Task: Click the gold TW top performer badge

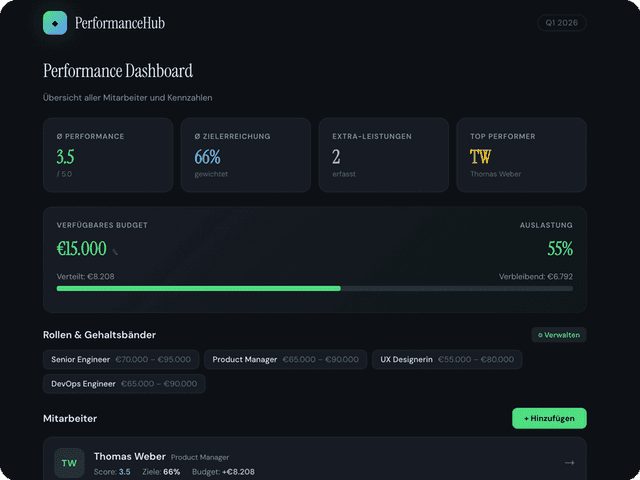Action: click(x=480, y=157)
